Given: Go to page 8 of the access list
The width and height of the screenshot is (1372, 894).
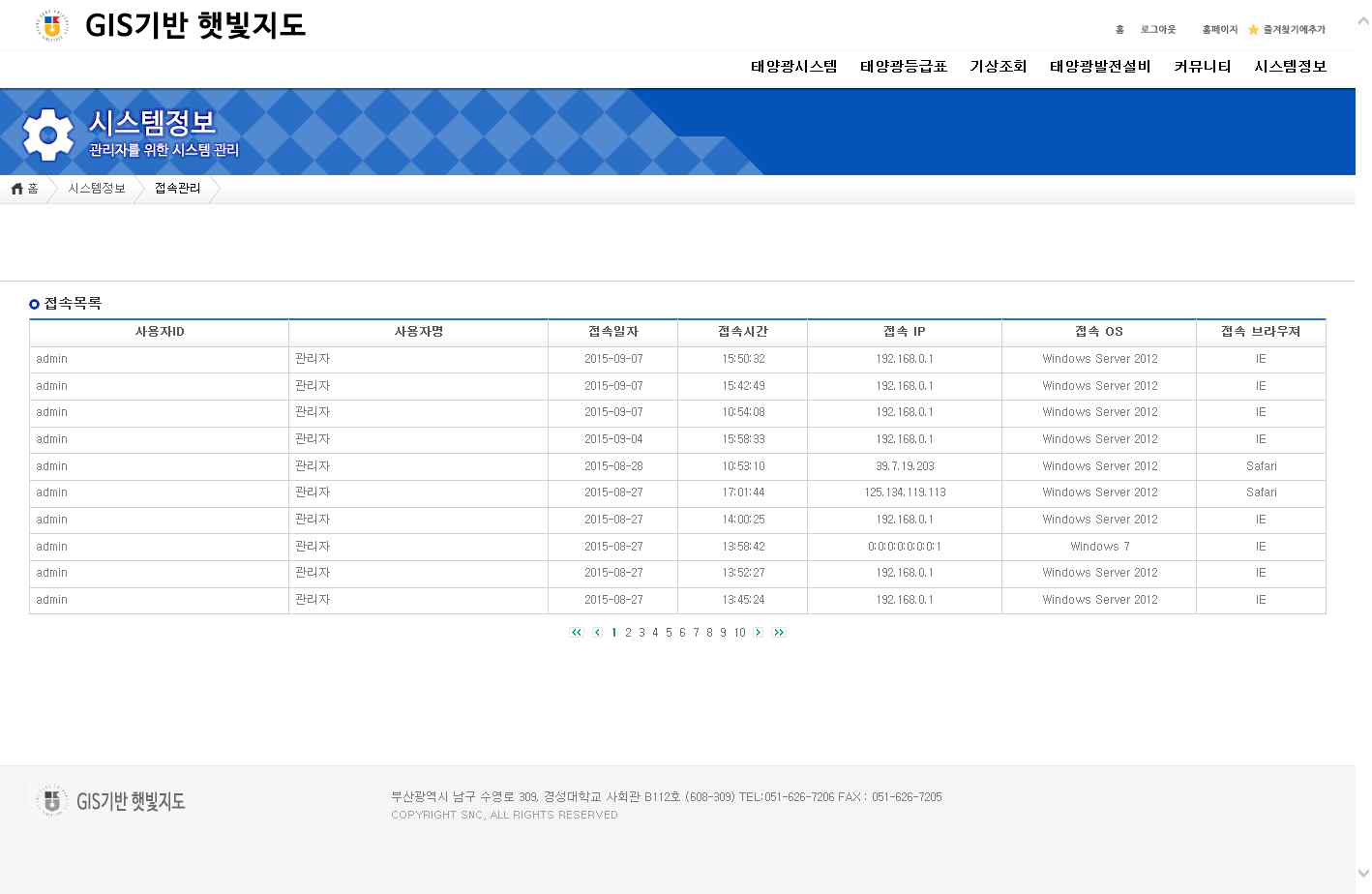Looking at the screenshot, I should [709, 633].
